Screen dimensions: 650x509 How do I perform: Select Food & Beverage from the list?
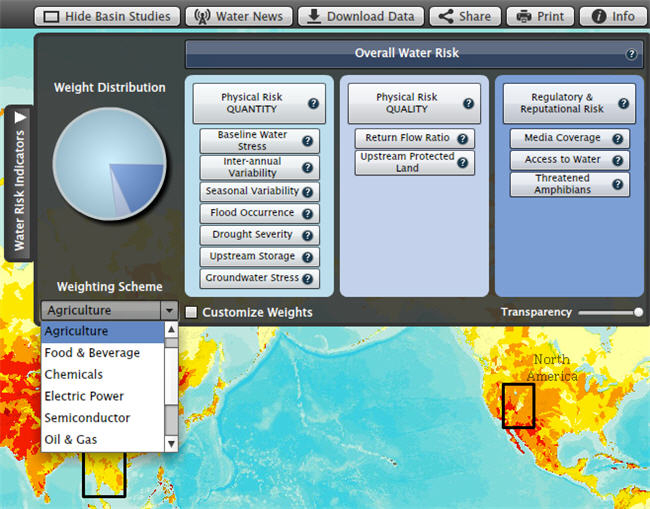tap(92, 353)
